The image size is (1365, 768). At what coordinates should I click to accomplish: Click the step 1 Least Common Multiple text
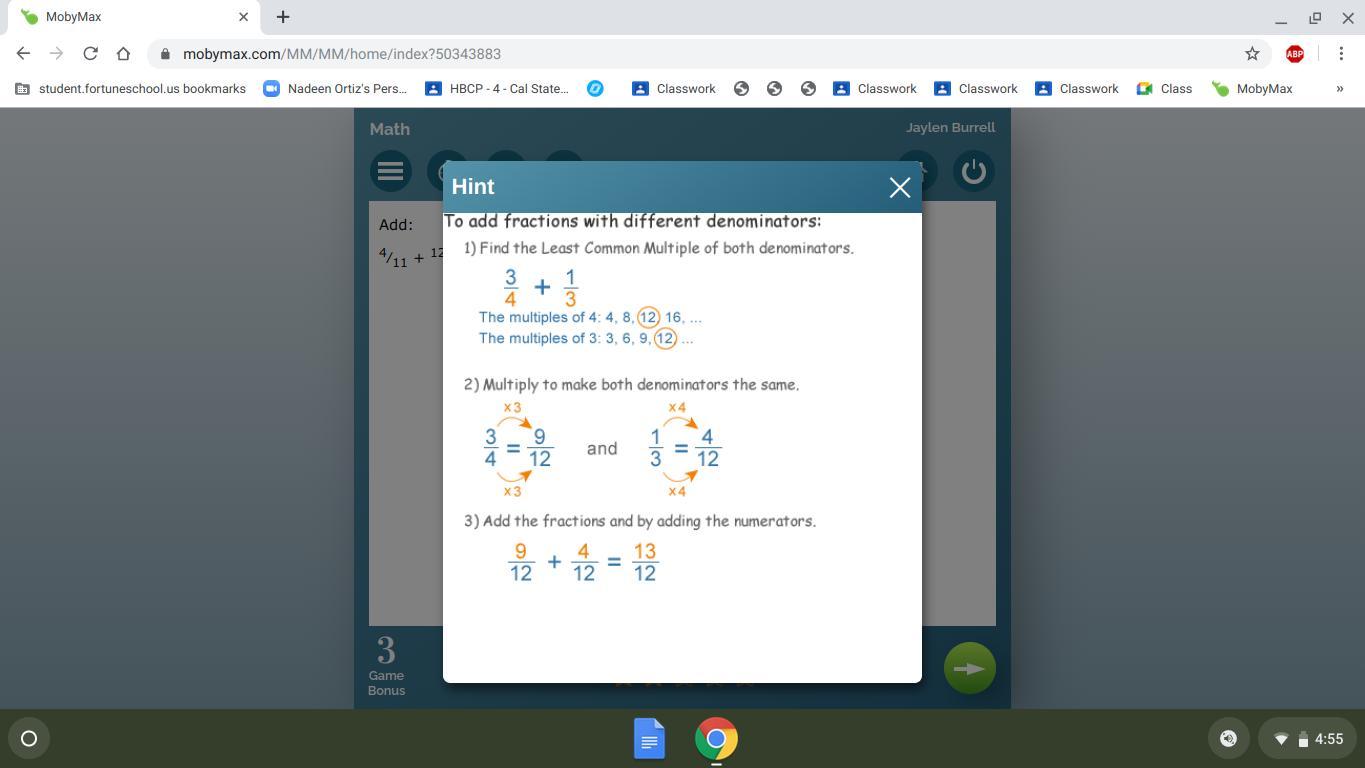(658, 248)
